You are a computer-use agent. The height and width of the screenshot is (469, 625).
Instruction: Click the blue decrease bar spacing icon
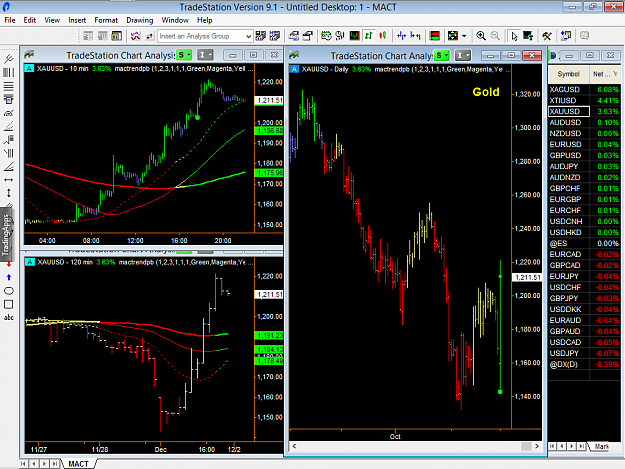(x=415, y=36)
